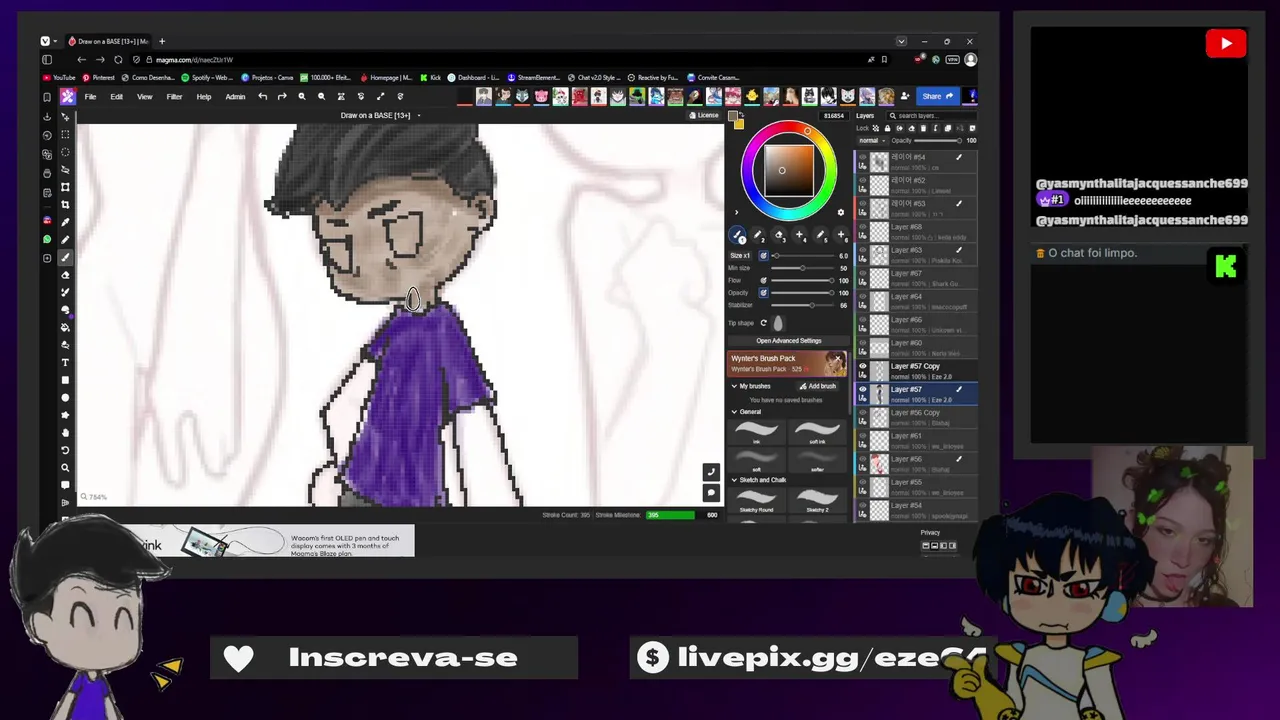Click the invite user icon beside Share
Screen dimensions: 1280x720
905,96
